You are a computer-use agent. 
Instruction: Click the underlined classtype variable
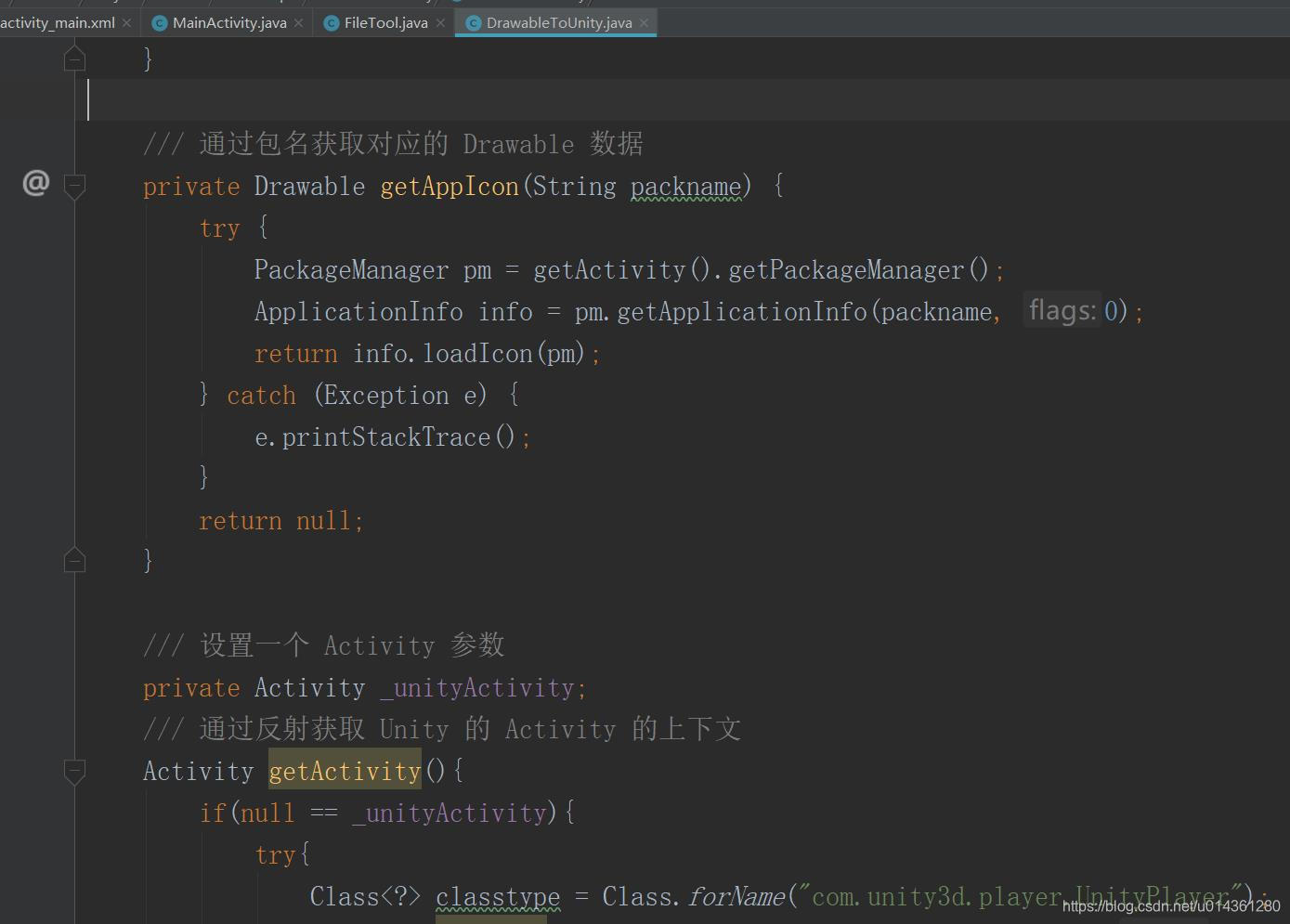(498, 897)
